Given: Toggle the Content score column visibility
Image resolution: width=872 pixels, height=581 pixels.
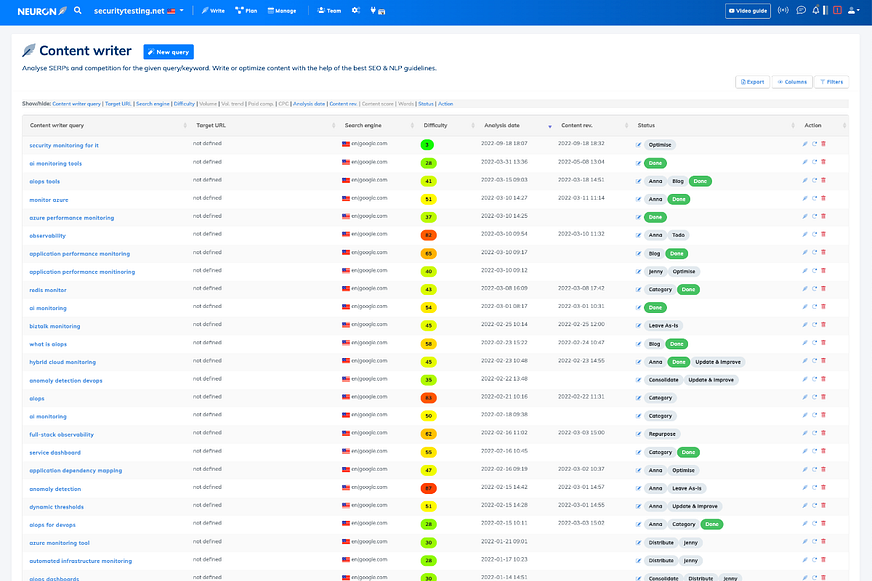Looking at the screenshot, I should (x=378, y=104).
